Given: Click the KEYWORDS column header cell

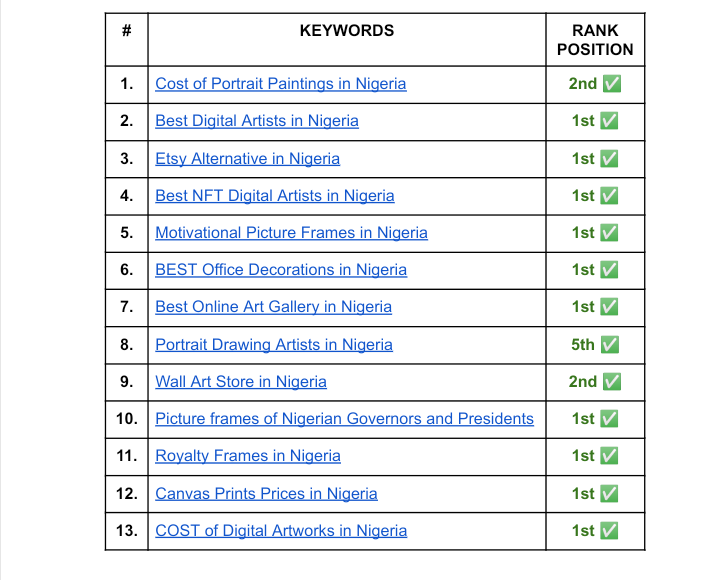Looking at the screenshot, I should [x=346, y=31].
